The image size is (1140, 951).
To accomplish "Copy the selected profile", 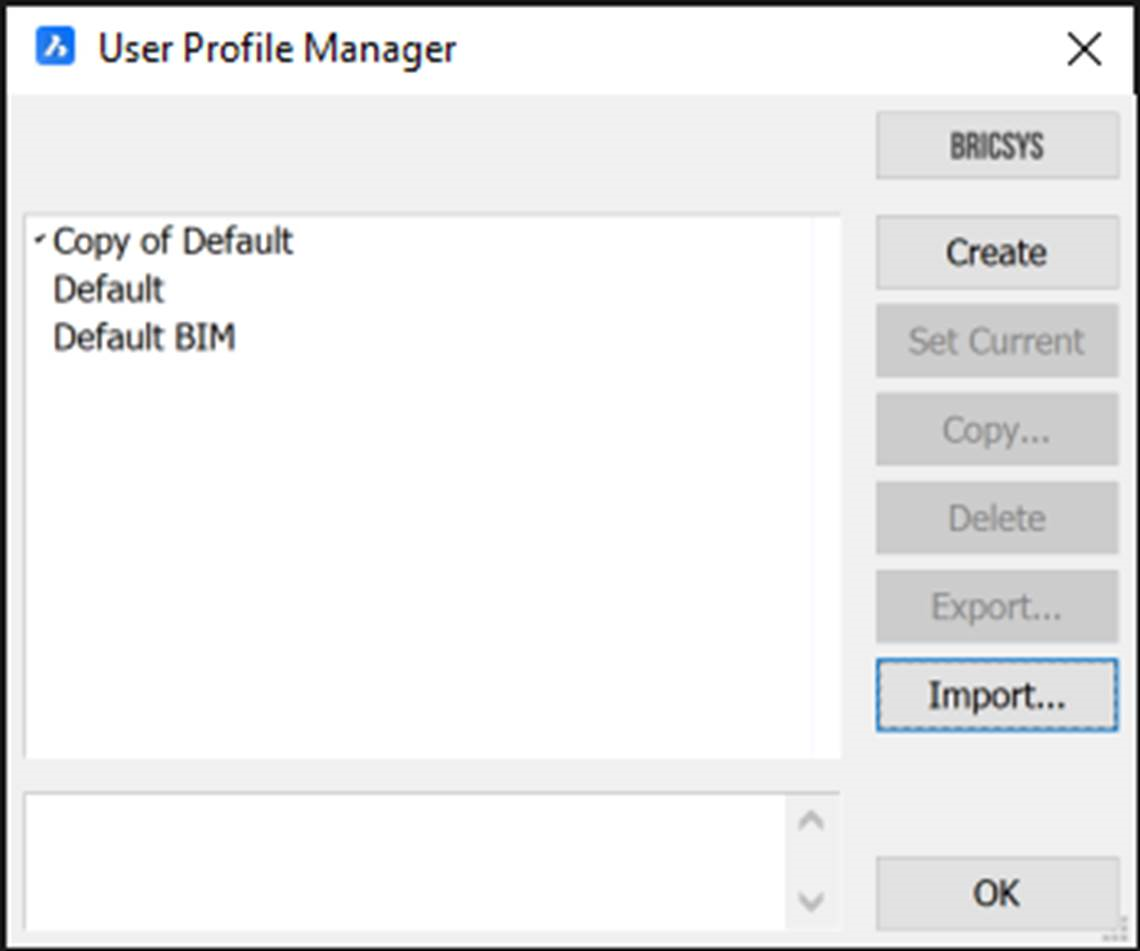I will pos(996,429).
